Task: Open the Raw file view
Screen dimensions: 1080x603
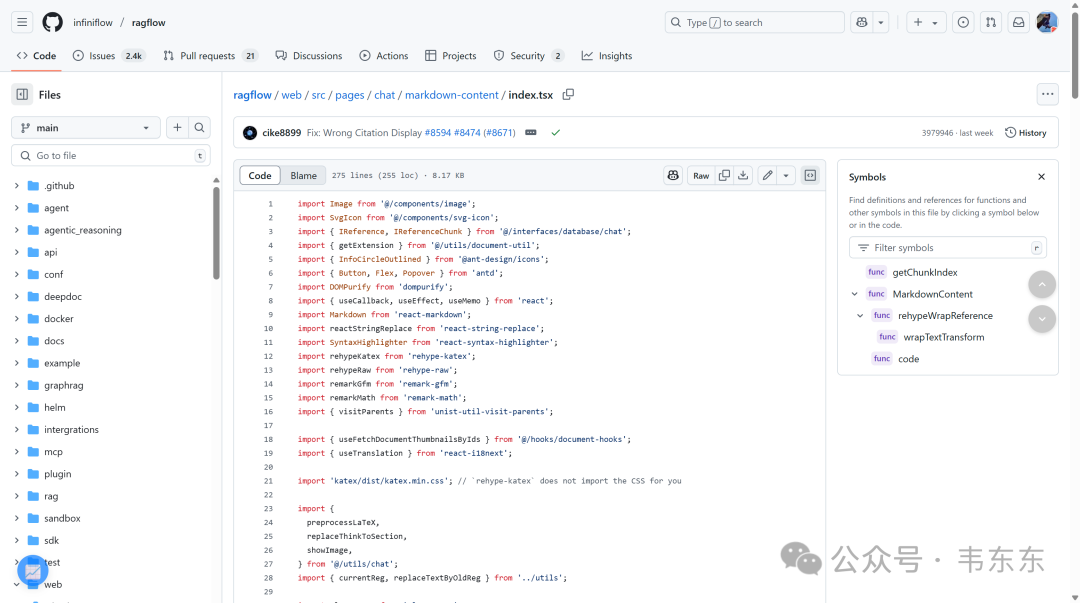Action: [701, 176]
